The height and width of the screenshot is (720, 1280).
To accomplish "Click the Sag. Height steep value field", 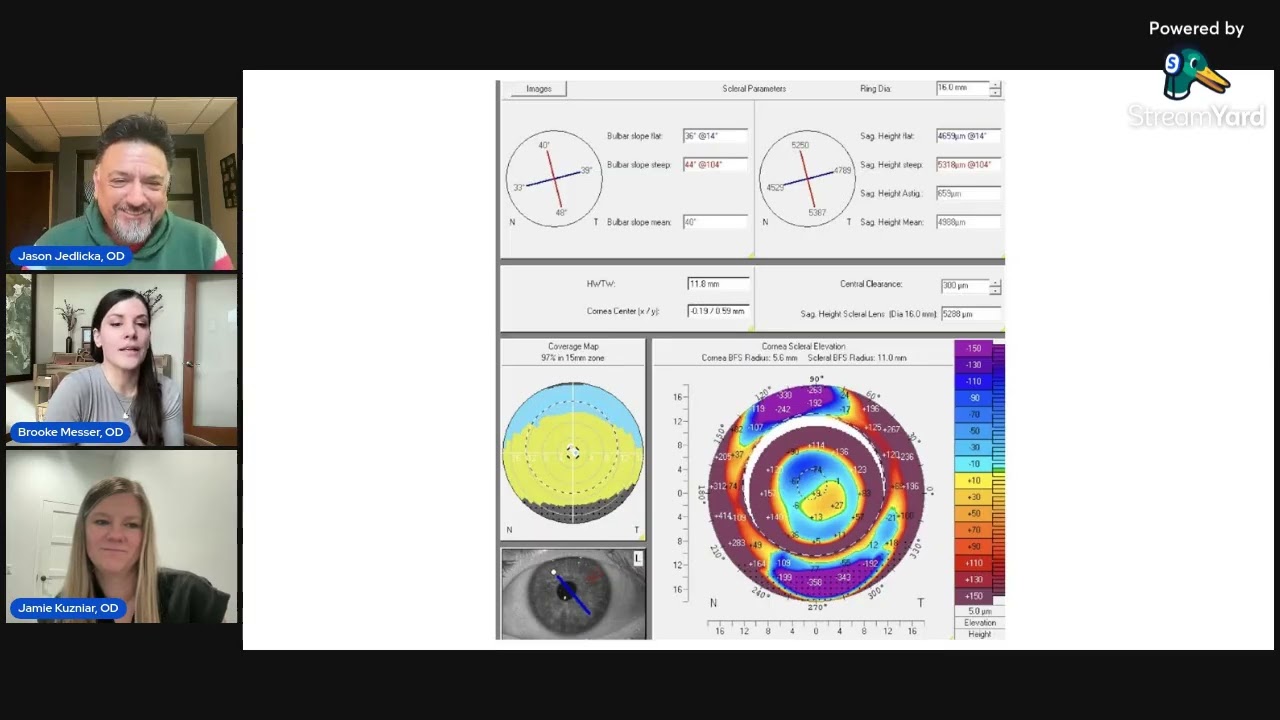I will [968, 165].
